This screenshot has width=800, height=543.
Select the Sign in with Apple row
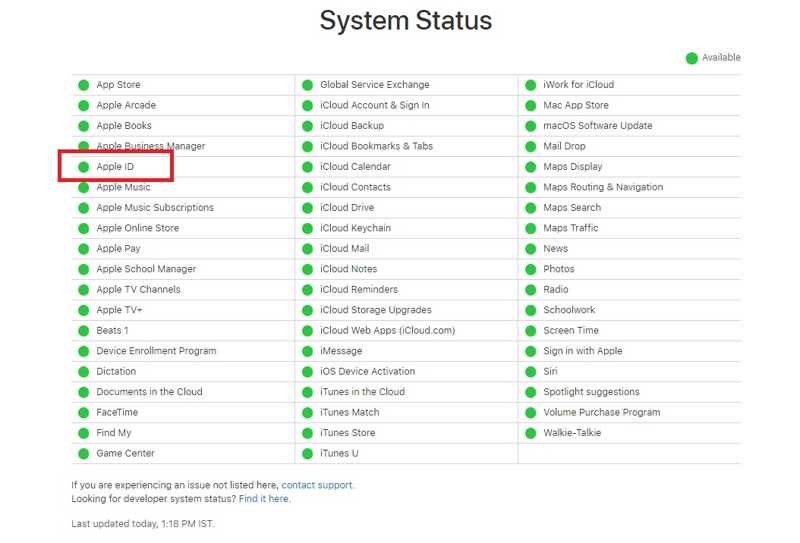pyautogui.click(x=630, y=351)
